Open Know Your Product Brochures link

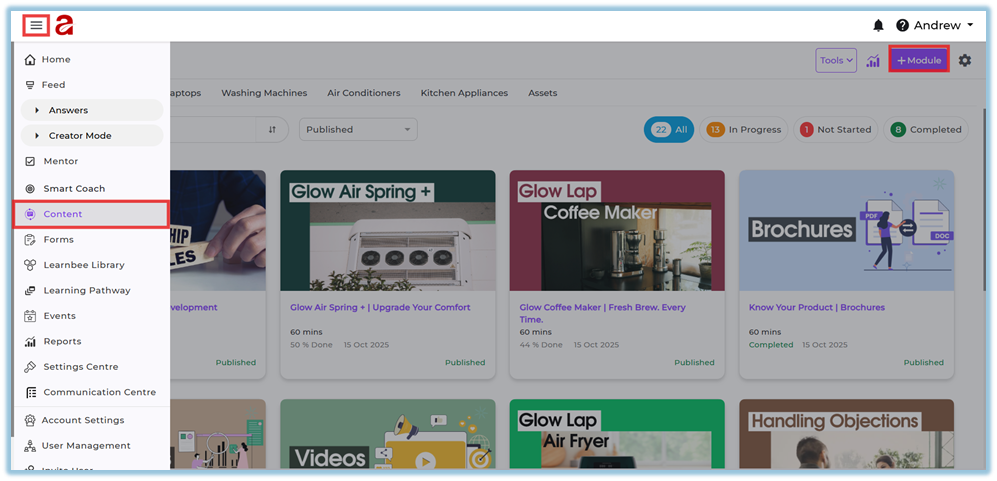816,308
